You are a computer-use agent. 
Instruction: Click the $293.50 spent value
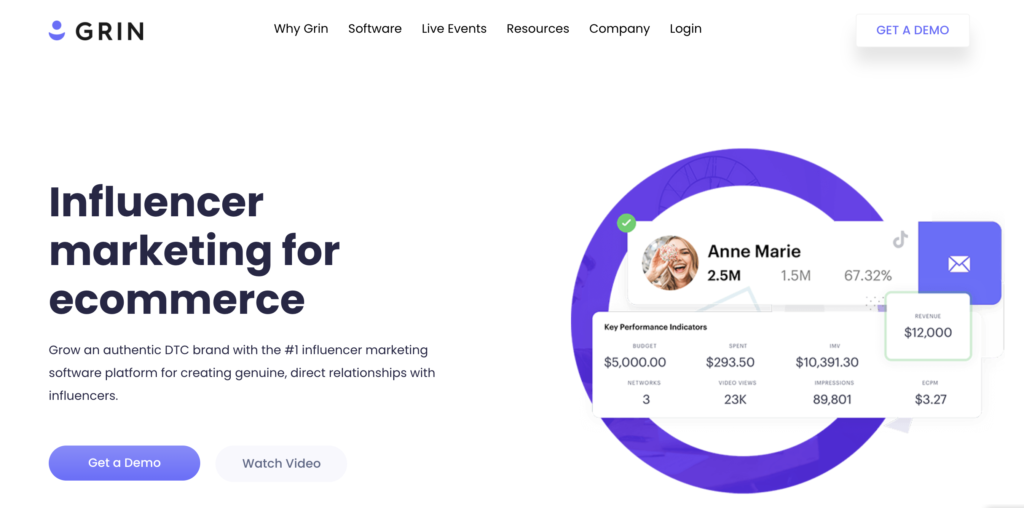click(x=730, y=362)
